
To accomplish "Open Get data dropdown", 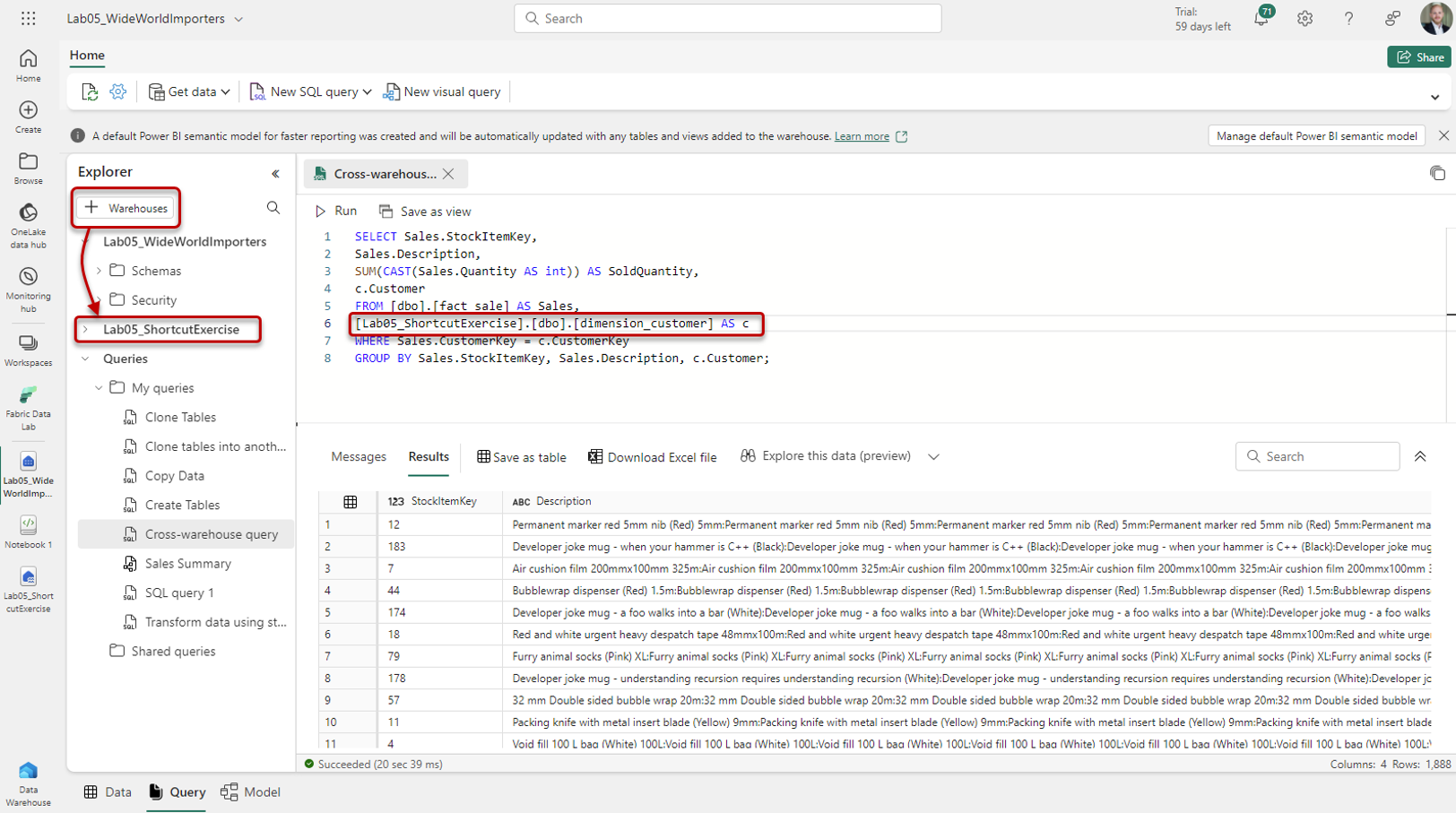I will coord(189,91).
